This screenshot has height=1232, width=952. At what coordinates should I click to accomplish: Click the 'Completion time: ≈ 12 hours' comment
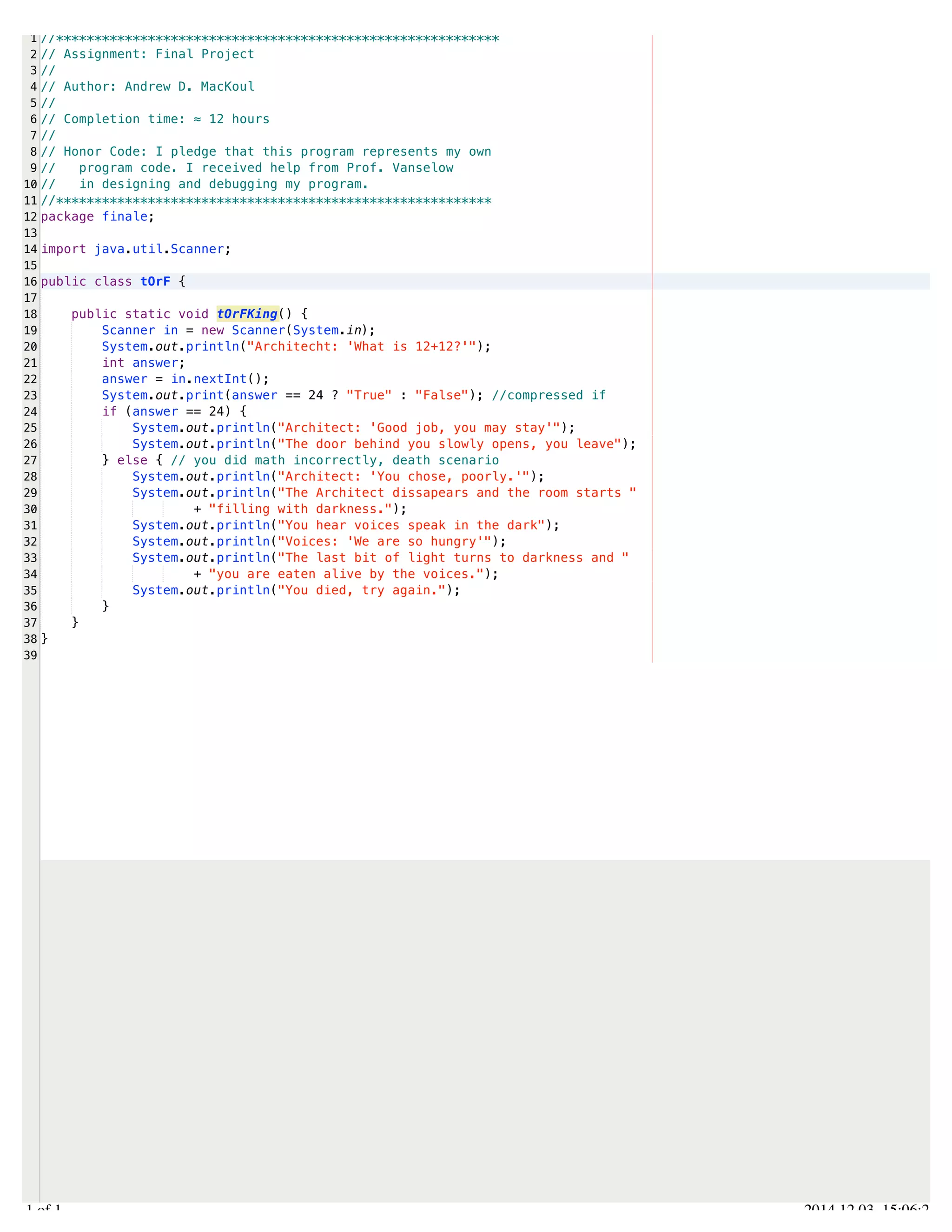point(155,119)
